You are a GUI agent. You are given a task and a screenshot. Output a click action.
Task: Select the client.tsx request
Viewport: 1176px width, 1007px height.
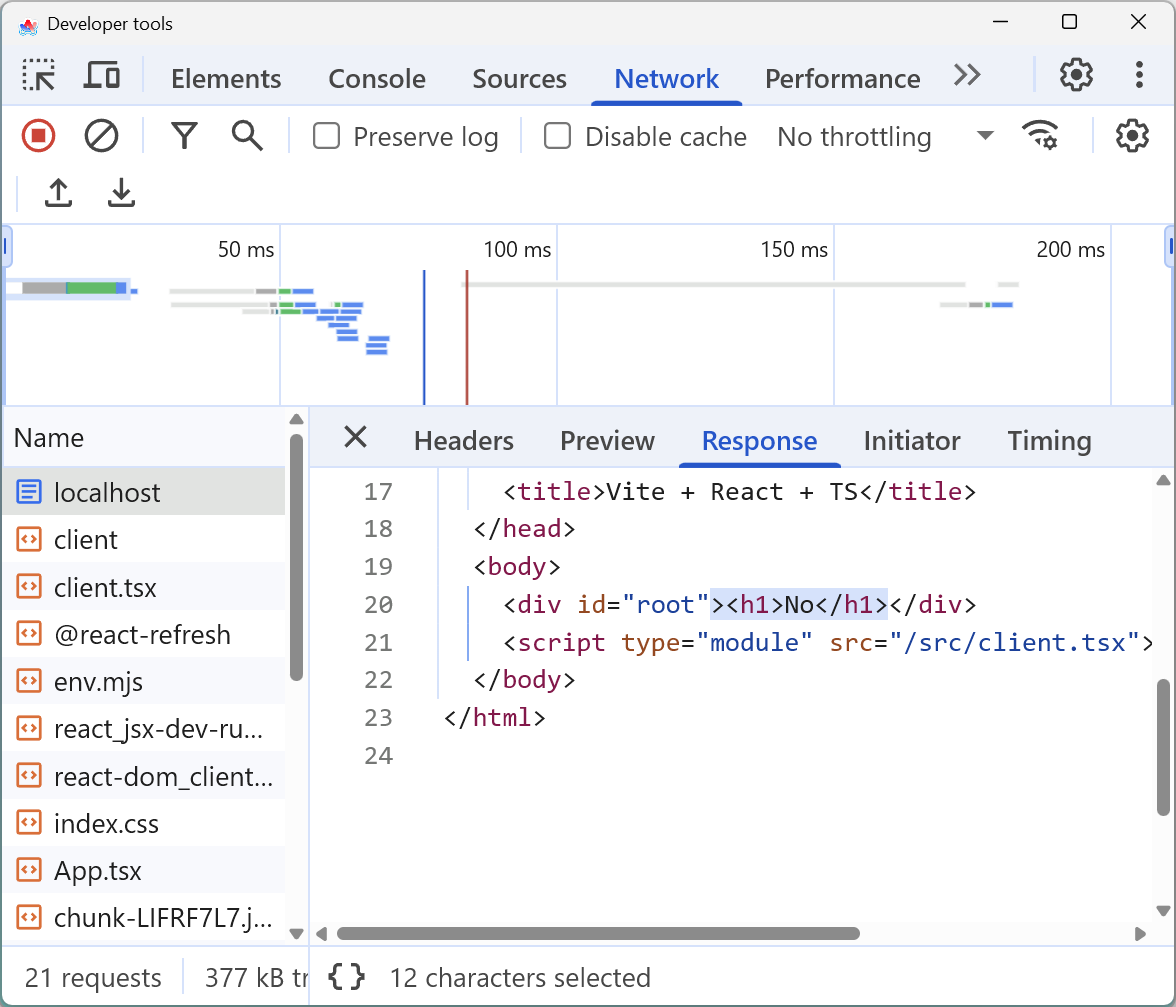145,586
